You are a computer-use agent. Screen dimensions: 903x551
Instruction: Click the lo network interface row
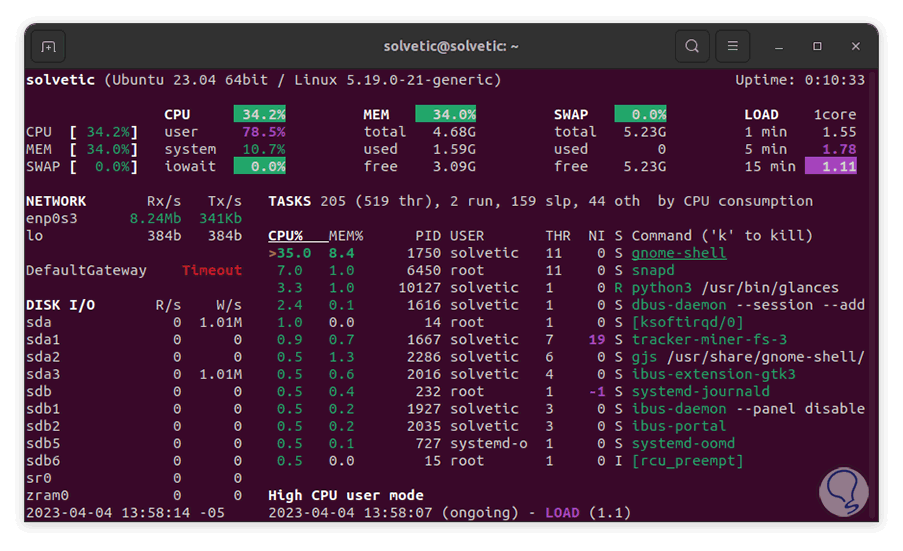[134, 235]
